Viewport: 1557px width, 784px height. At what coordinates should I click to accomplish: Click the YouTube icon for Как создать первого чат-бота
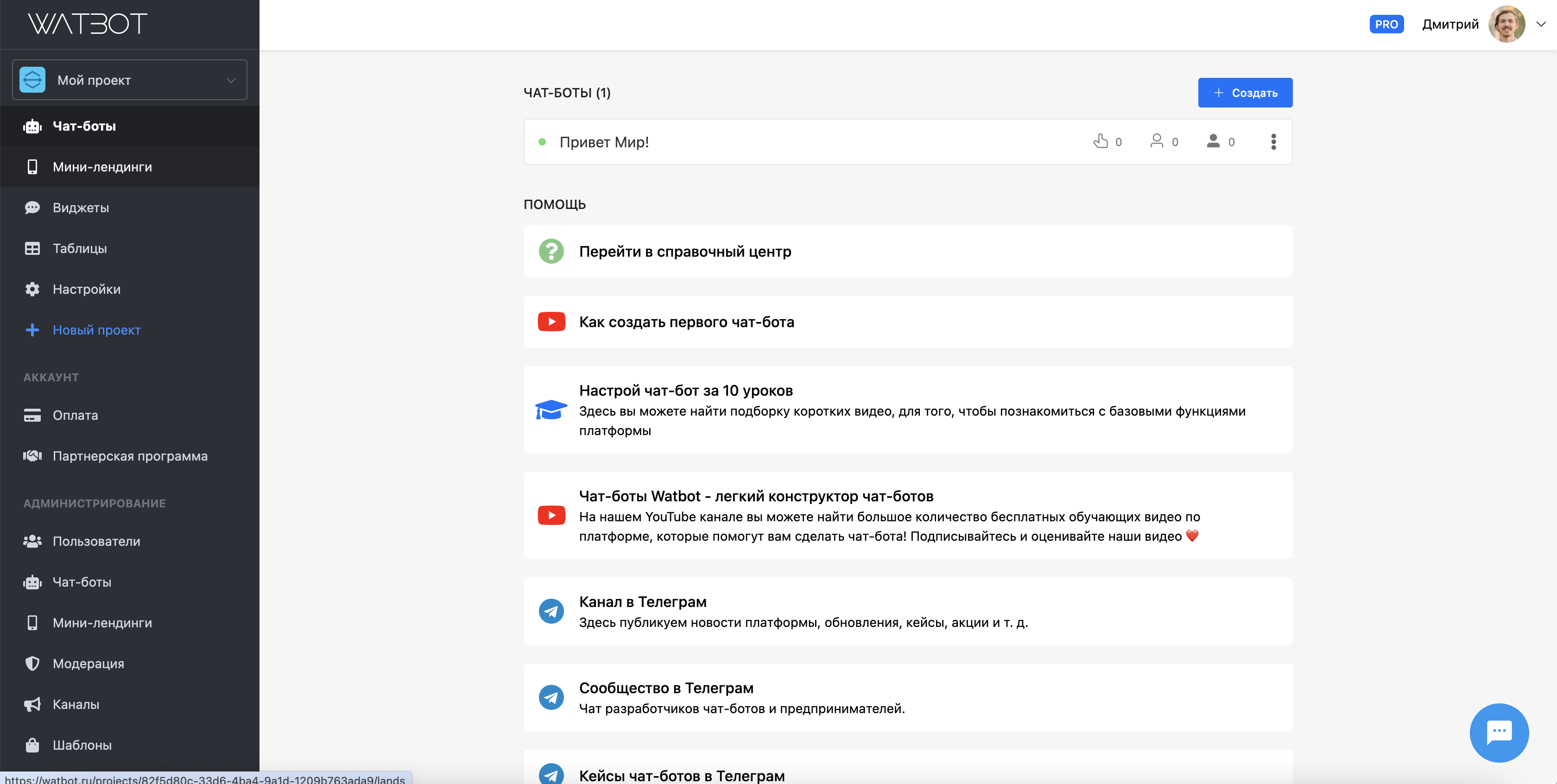551,322
